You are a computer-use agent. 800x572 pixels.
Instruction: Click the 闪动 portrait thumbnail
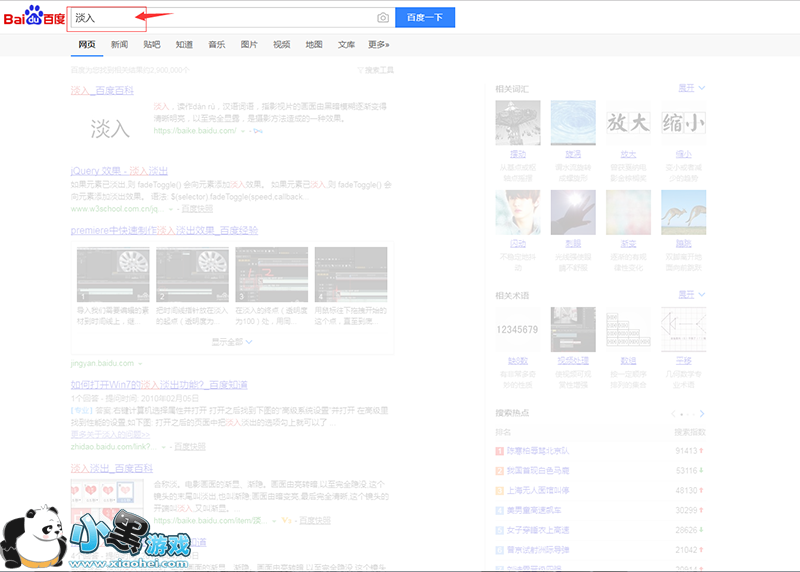(518, 212)
